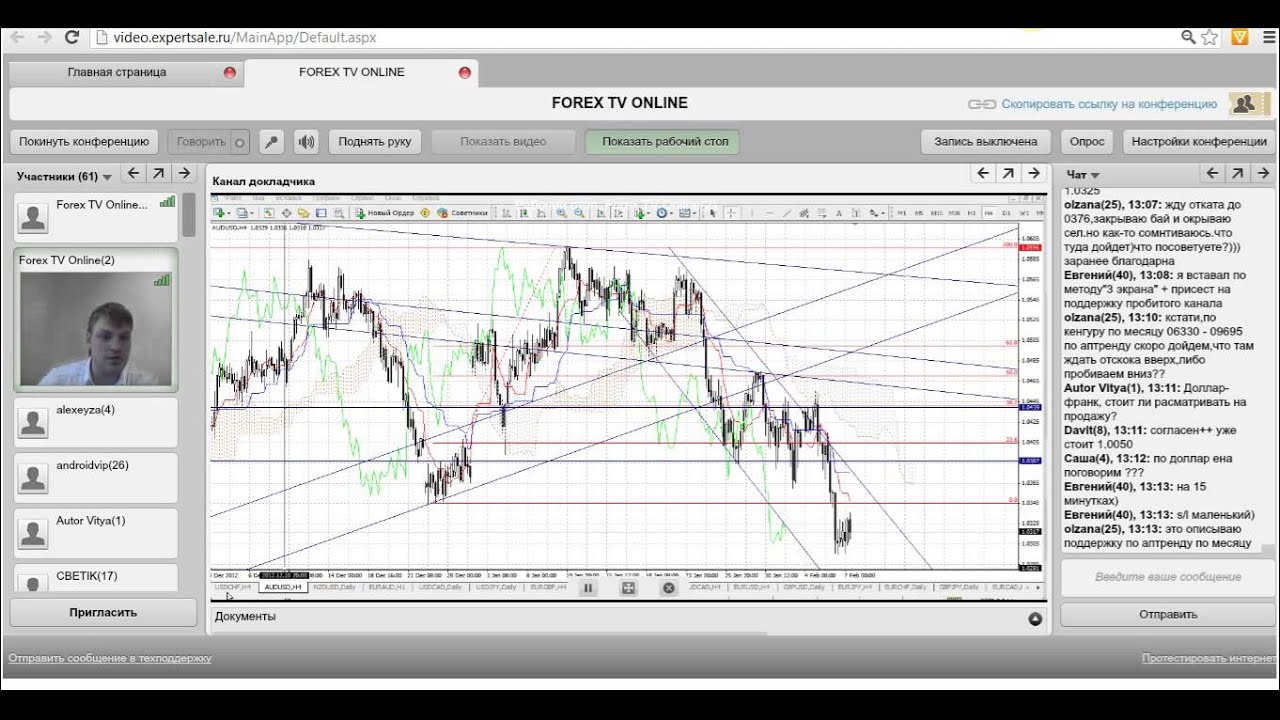Click Протестировать интернет link
The image size is (1280, 720).
coord(1209,658)
